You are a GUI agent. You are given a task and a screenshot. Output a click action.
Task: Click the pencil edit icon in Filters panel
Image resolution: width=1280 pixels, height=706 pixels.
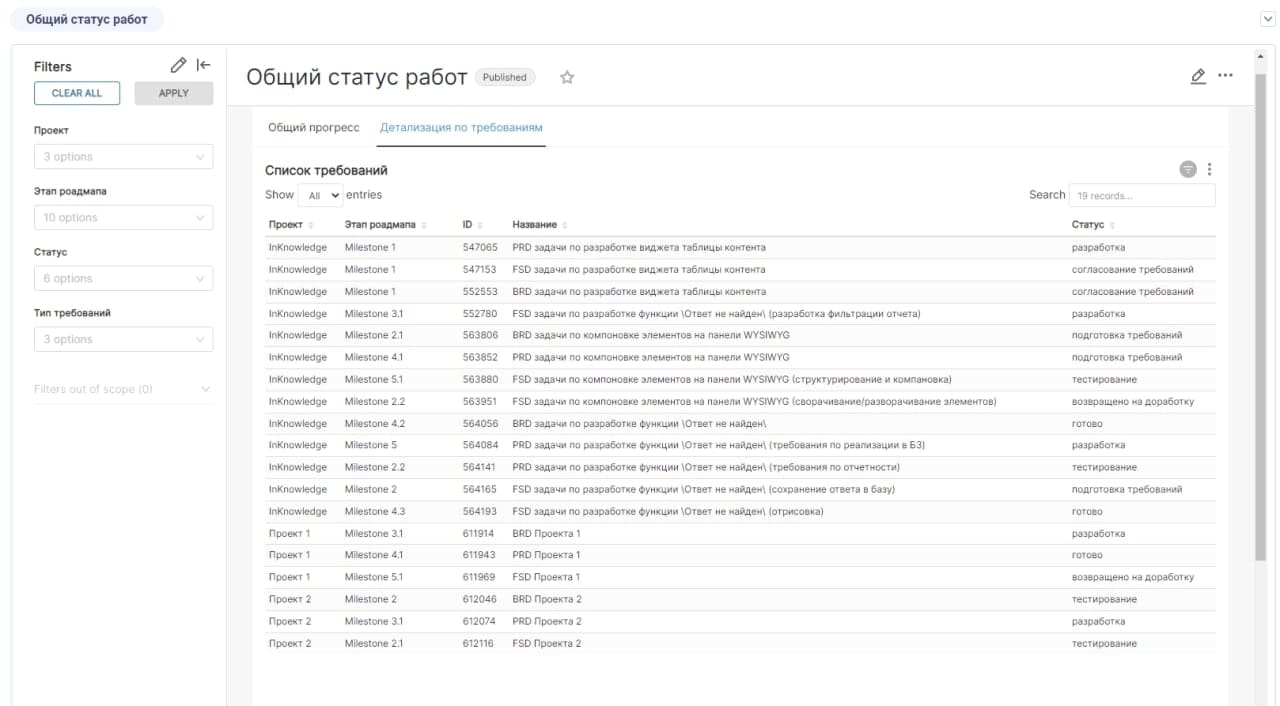[x=178, y=66]
